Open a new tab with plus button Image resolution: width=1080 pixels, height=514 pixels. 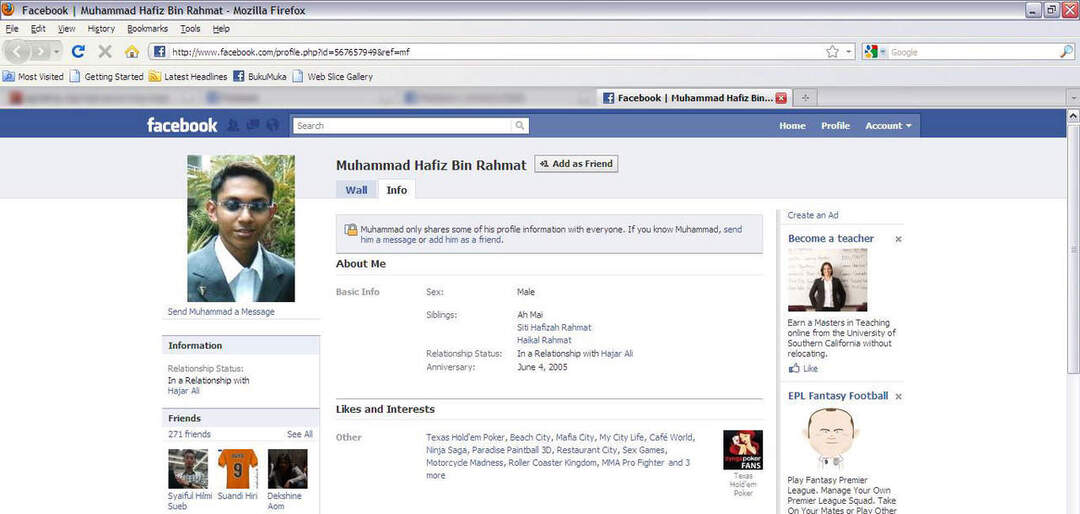tap(806, 98)
